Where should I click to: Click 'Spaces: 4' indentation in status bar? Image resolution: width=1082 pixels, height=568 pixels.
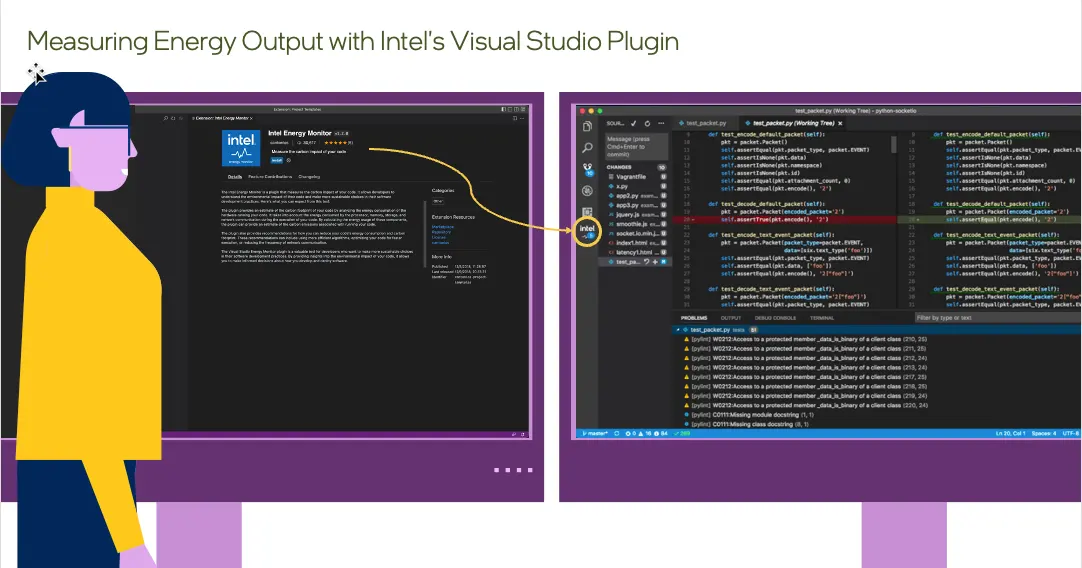coord(1043,434)
